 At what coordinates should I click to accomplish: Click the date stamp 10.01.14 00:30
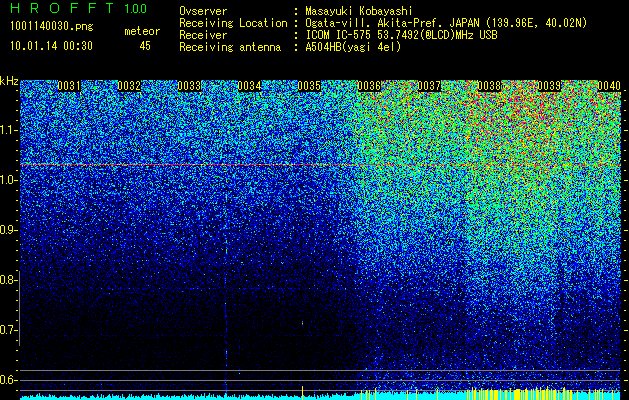51,46
